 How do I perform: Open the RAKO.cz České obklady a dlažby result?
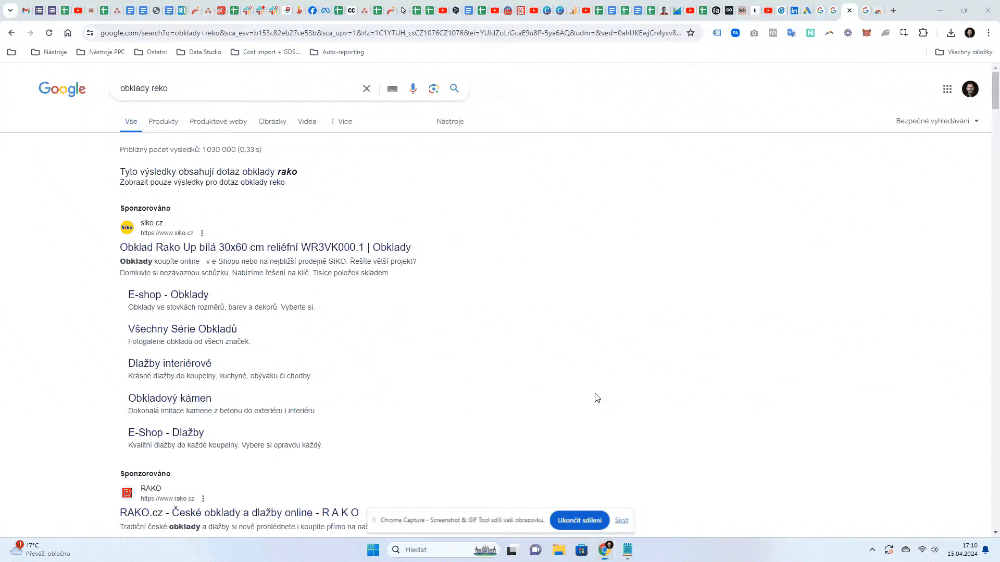click(239, 512)
